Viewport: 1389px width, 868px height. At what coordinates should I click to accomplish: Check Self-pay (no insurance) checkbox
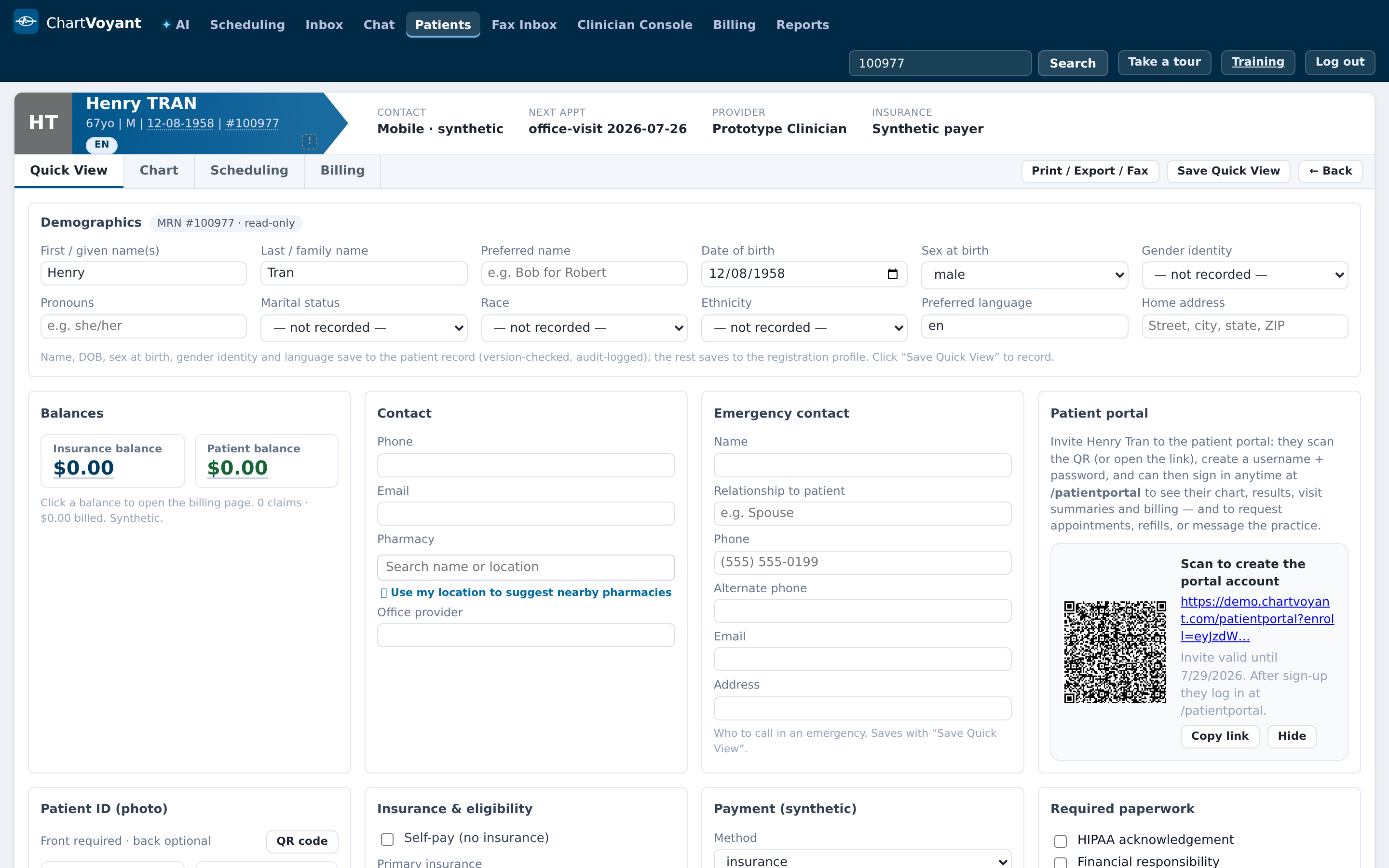(x=387, y=839)
